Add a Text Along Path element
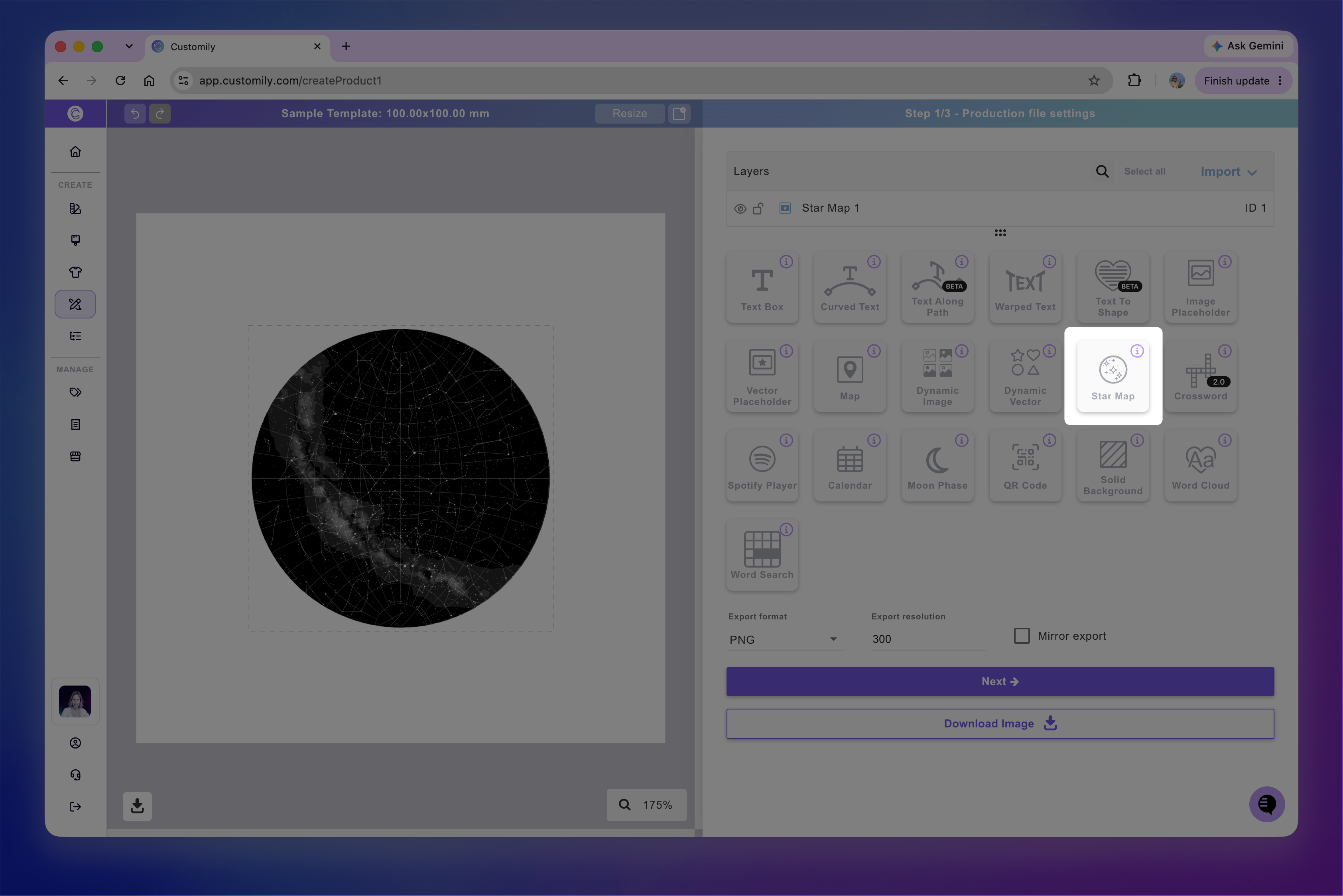 tap(937, 287)
